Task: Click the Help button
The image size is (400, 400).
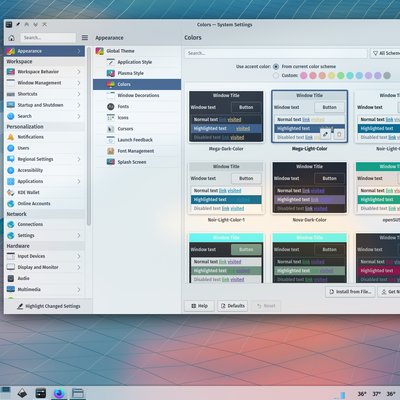Action: point(199,306)
